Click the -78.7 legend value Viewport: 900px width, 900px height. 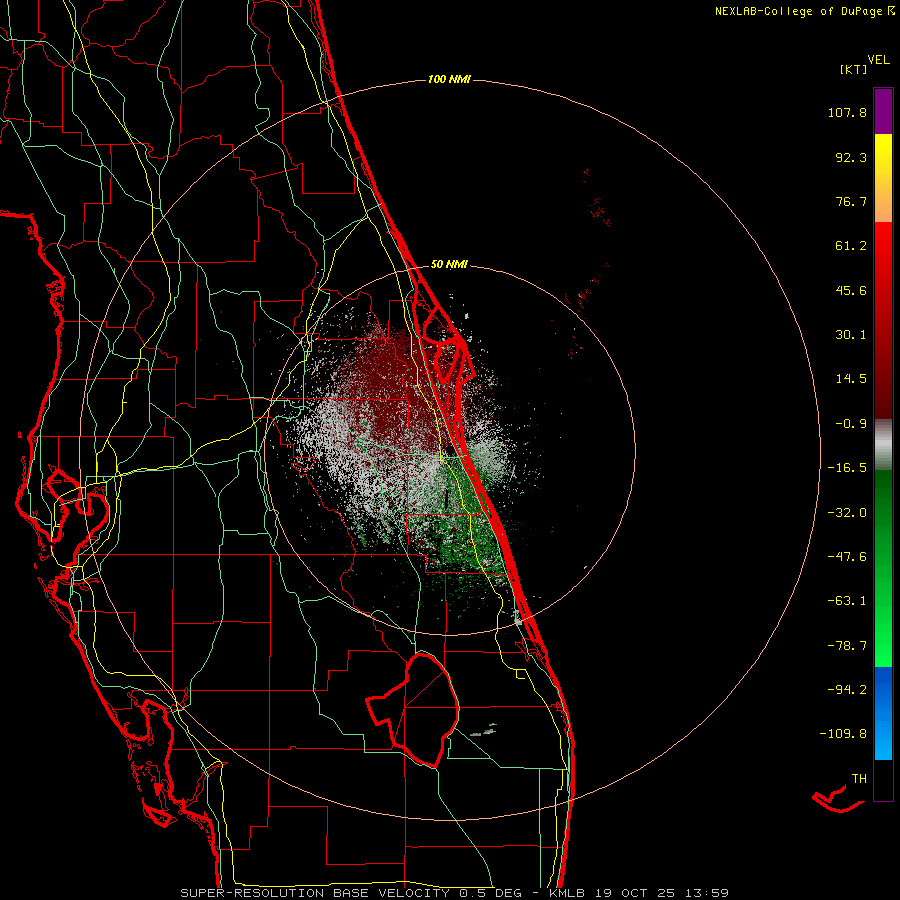coord(847,646)
